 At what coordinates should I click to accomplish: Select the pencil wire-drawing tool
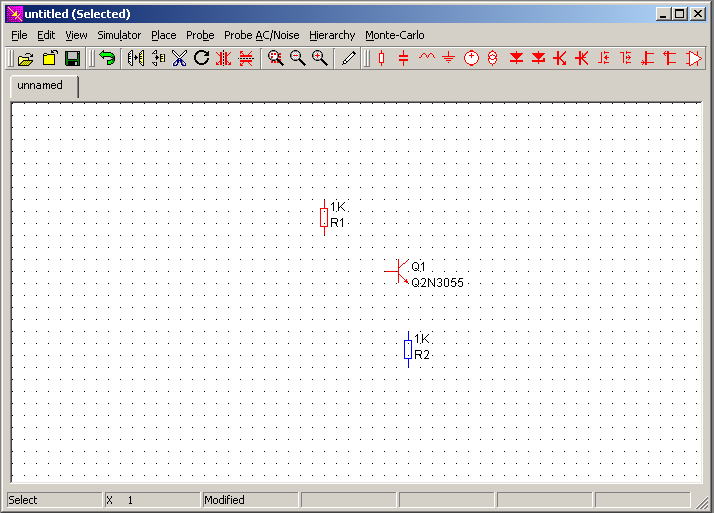pos(349,58)
